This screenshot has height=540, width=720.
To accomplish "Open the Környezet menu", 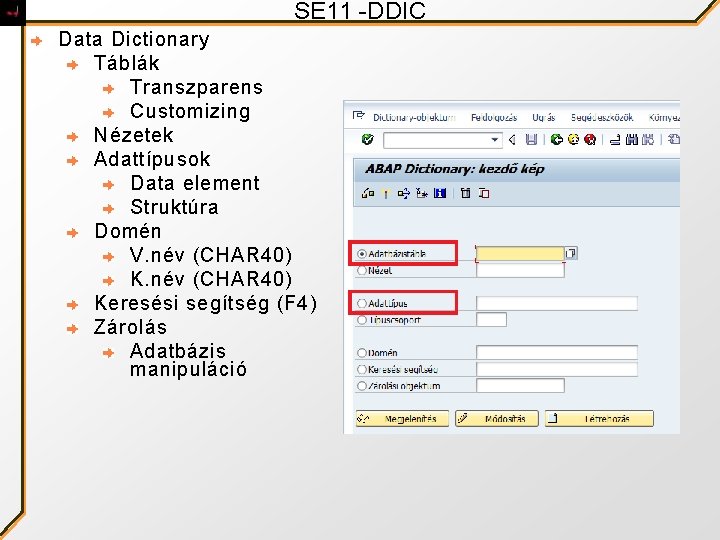I will point(664,118).
